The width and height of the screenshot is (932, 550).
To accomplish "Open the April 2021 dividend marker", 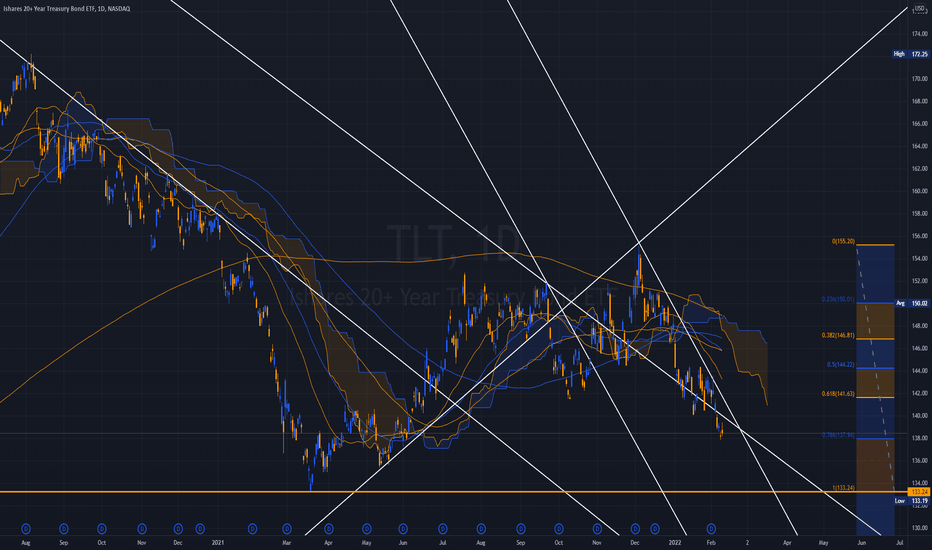I will [x=329, y=528].
